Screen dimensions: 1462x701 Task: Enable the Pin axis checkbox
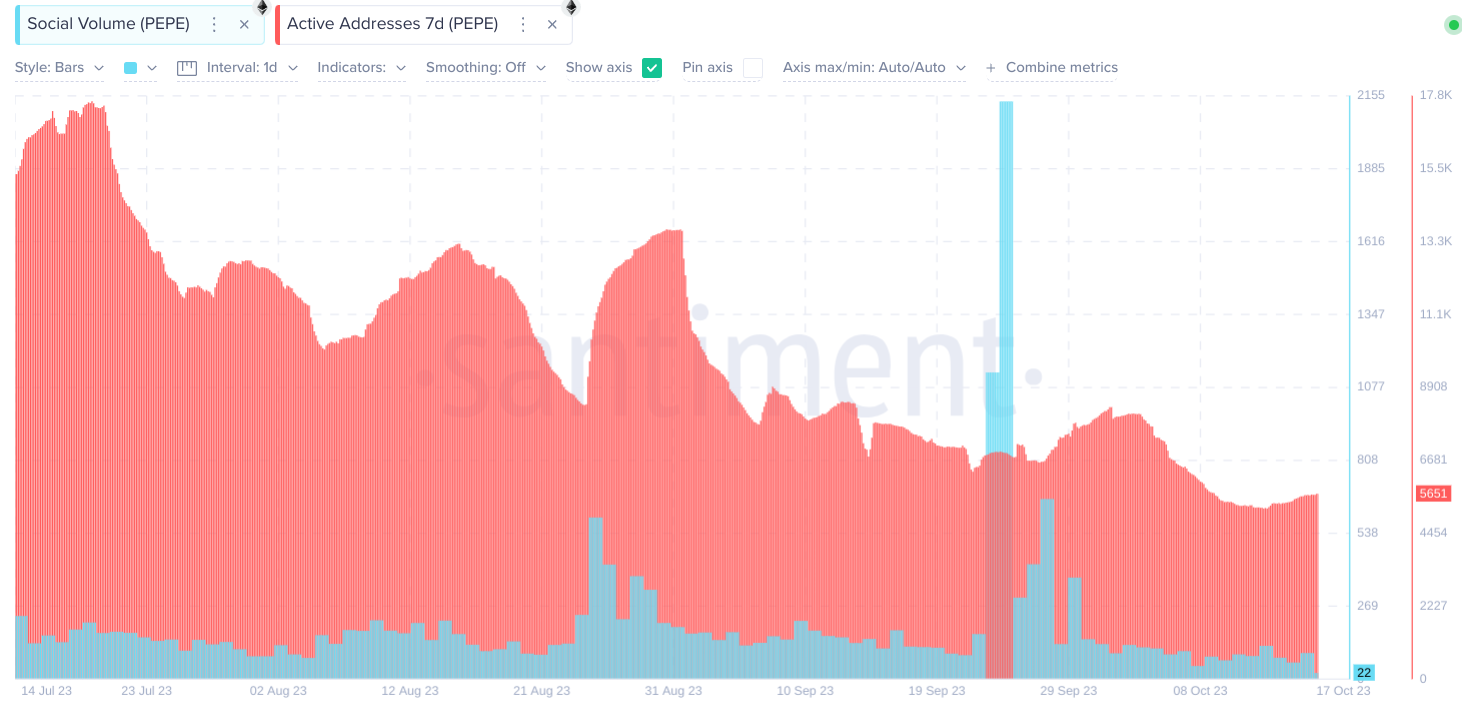pyautogui.click(x=753, y=68)
